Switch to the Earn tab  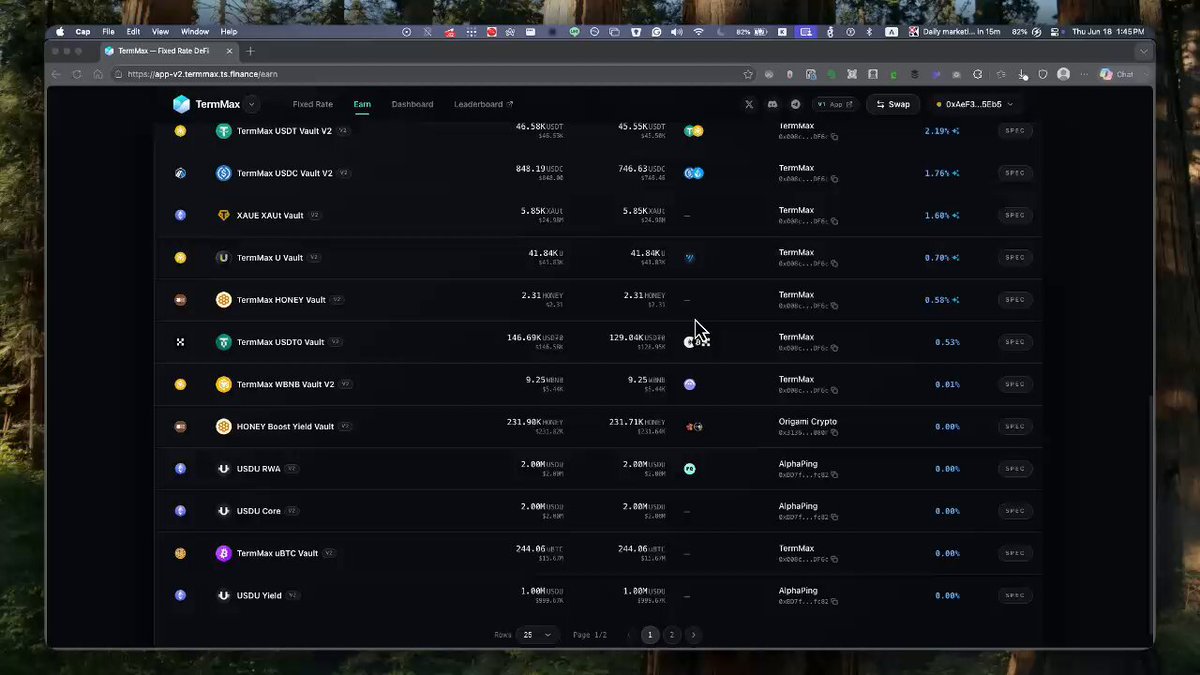362,104
